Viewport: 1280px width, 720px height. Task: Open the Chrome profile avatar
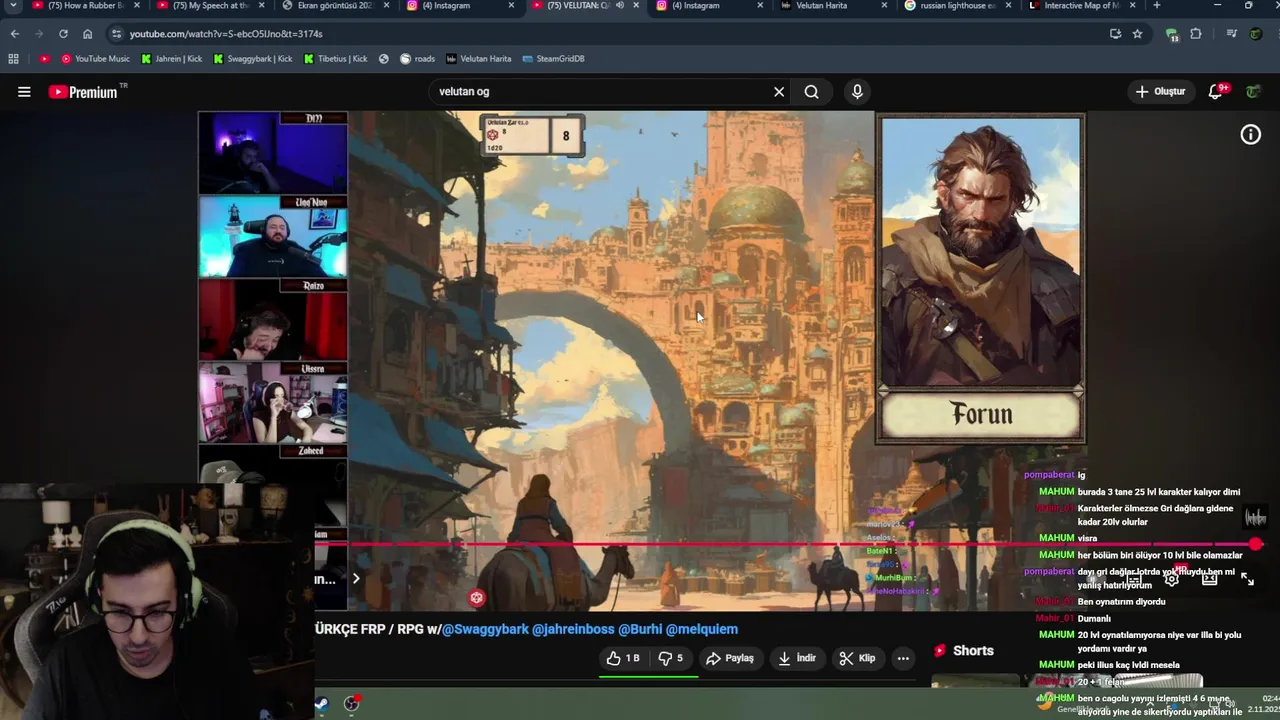pos(1256,34)
